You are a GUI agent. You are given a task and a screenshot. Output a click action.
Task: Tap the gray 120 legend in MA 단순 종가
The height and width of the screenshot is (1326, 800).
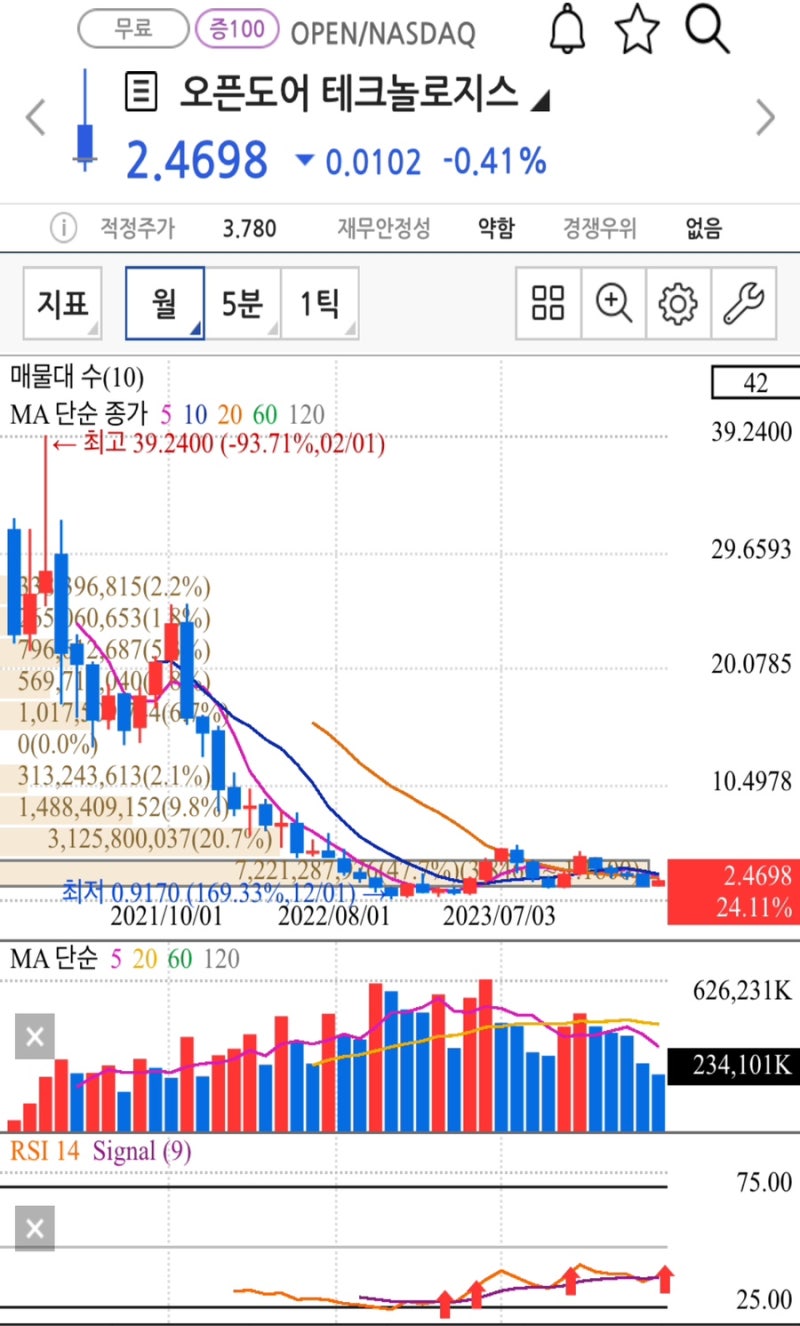pos(306,414)
